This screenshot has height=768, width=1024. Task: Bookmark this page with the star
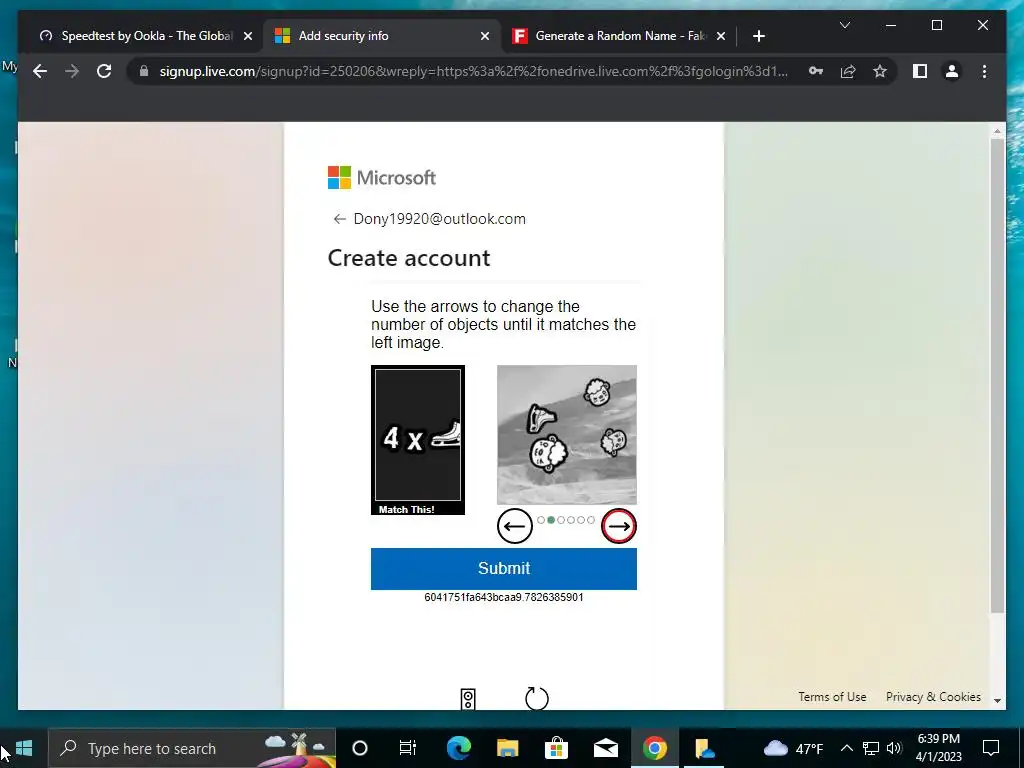click(880, 71)
